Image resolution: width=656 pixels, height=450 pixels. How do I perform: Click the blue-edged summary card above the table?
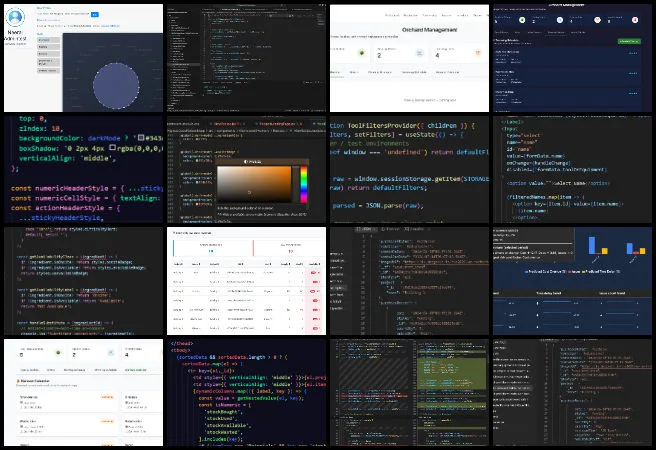(212, 248)
